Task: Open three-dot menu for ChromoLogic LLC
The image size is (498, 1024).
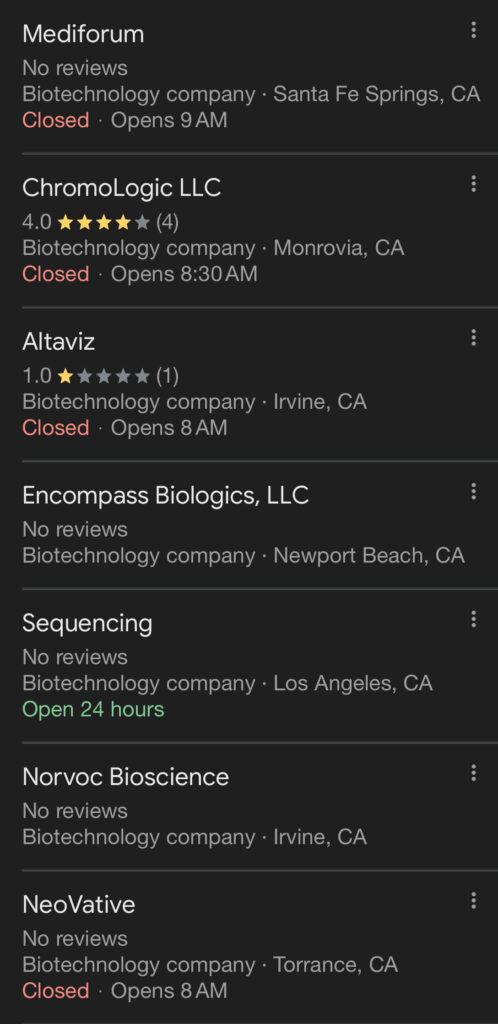Action: [x=473, y=184]
